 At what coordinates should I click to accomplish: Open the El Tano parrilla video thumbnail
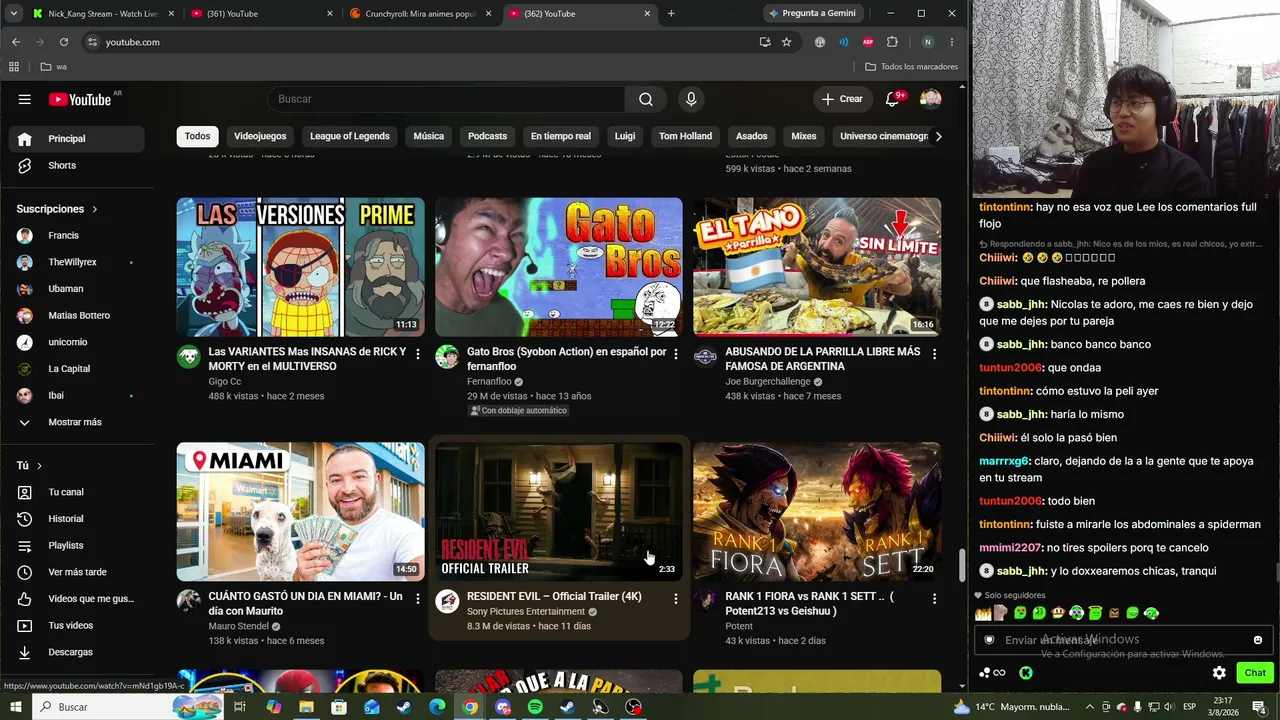point(817,267)
